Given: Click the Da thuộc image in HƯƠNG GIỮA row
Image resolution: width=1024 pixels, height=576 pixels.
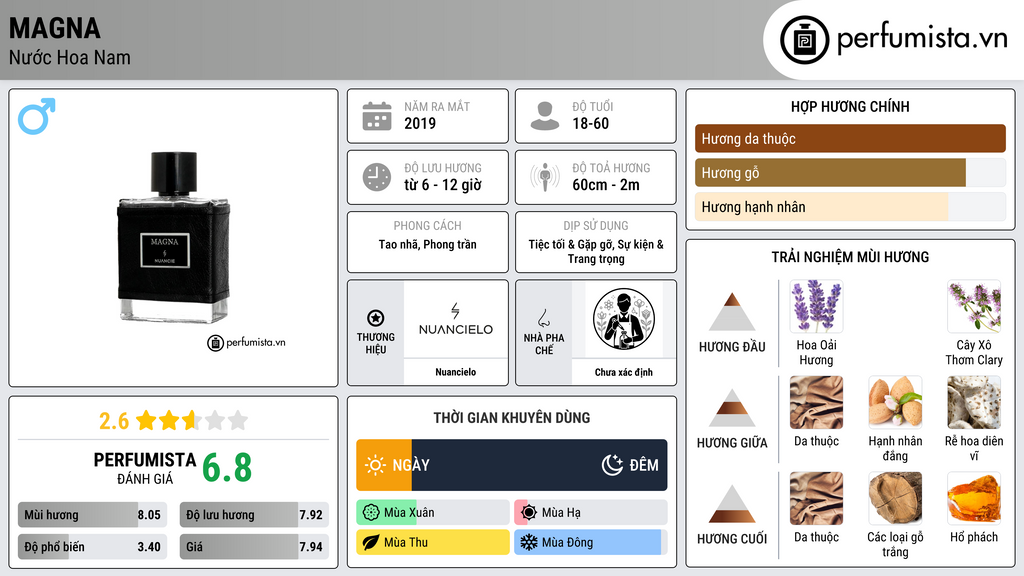Looking at the screenshot, I should coord(816,402).
